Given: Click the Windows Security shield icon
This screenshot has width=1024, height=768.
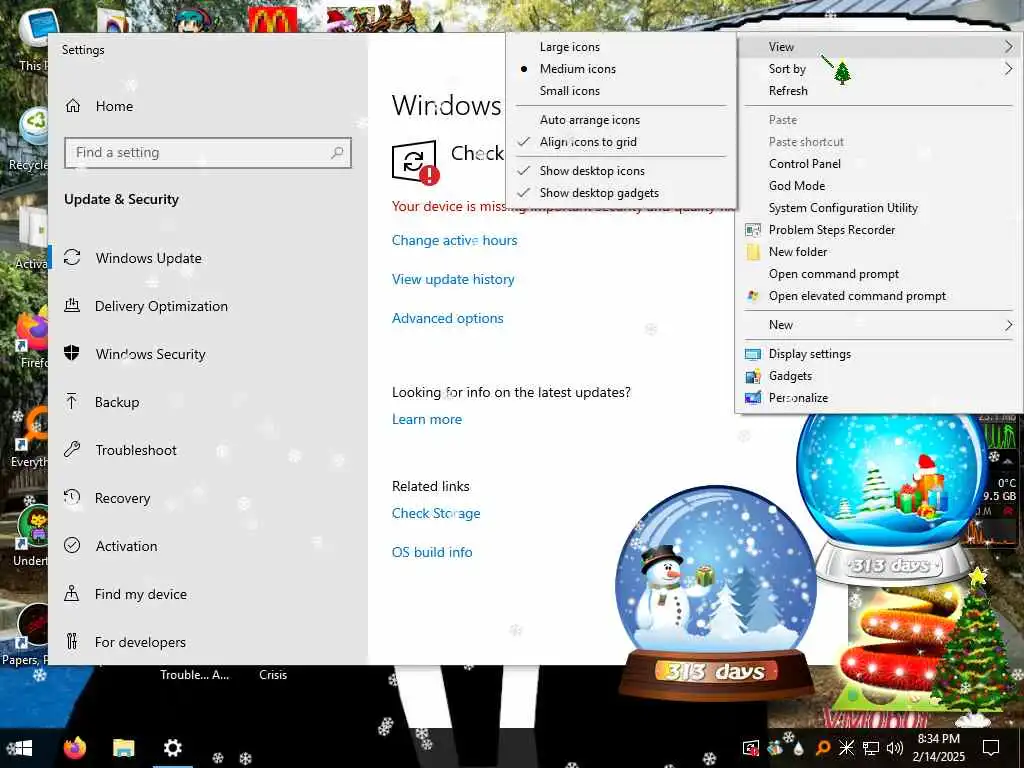Looking at the screenshot, I should [72, 353].
